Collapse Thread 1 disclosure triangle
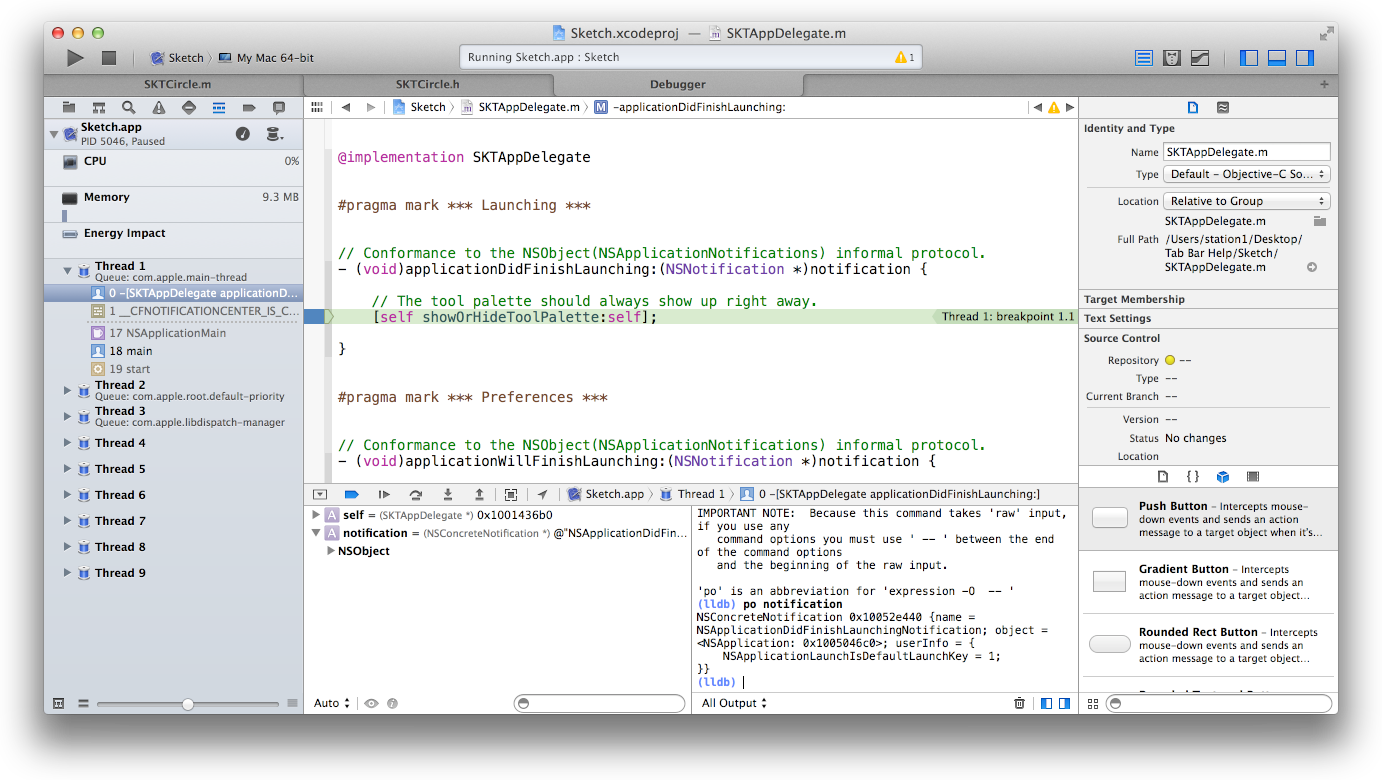The image size is (1382, 780). (68, 271)
